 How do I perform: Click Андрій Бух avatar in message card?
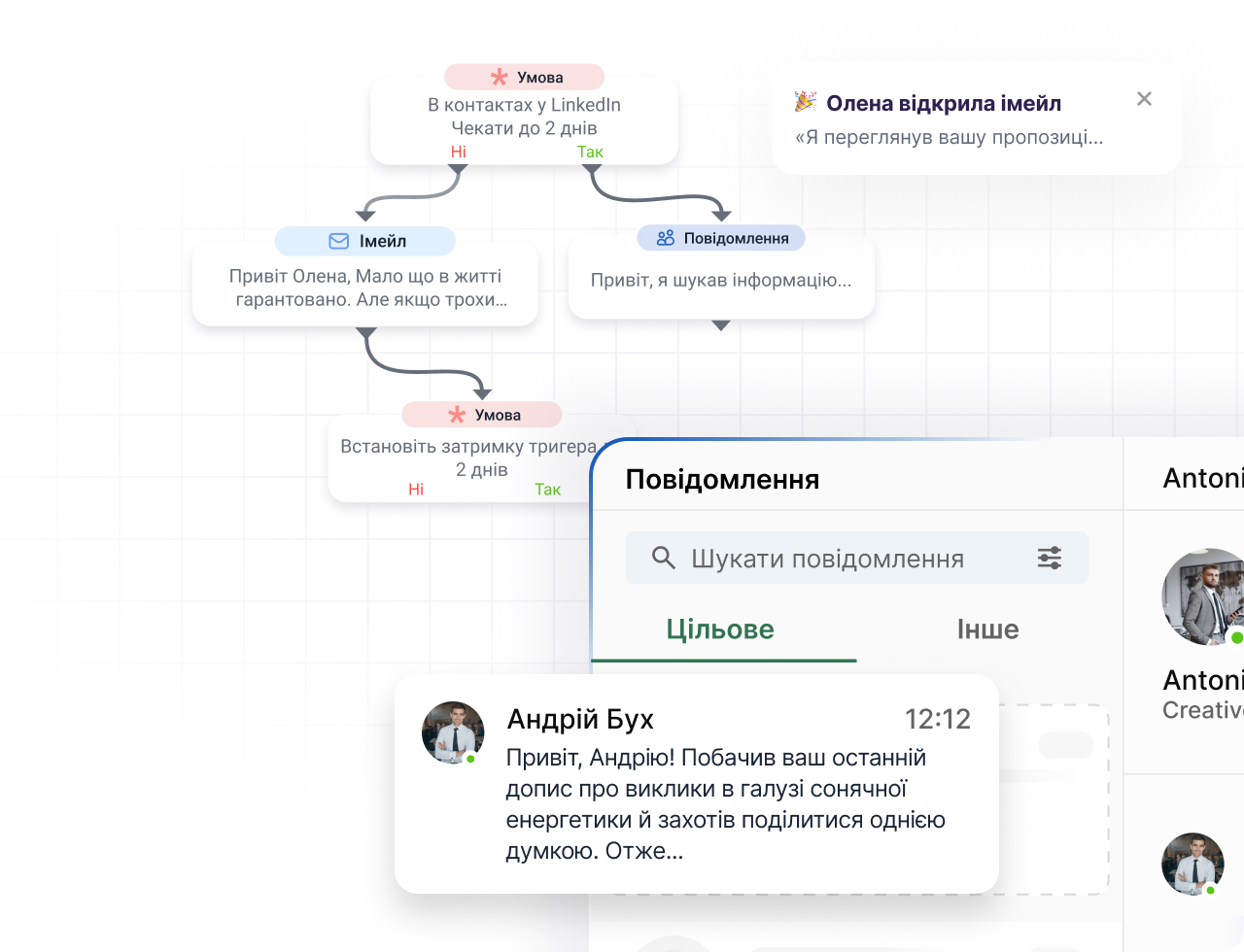click(x=453, y=732)
